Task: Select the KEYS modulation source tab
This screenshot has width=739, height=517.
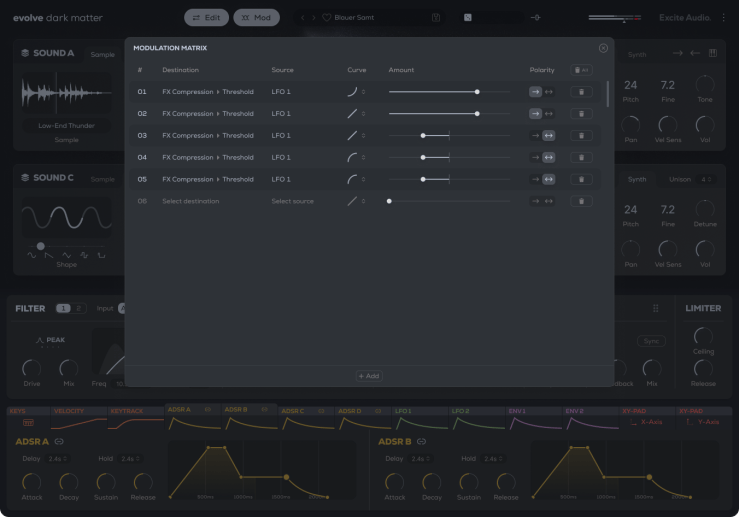Action: [x=28, y=418]
